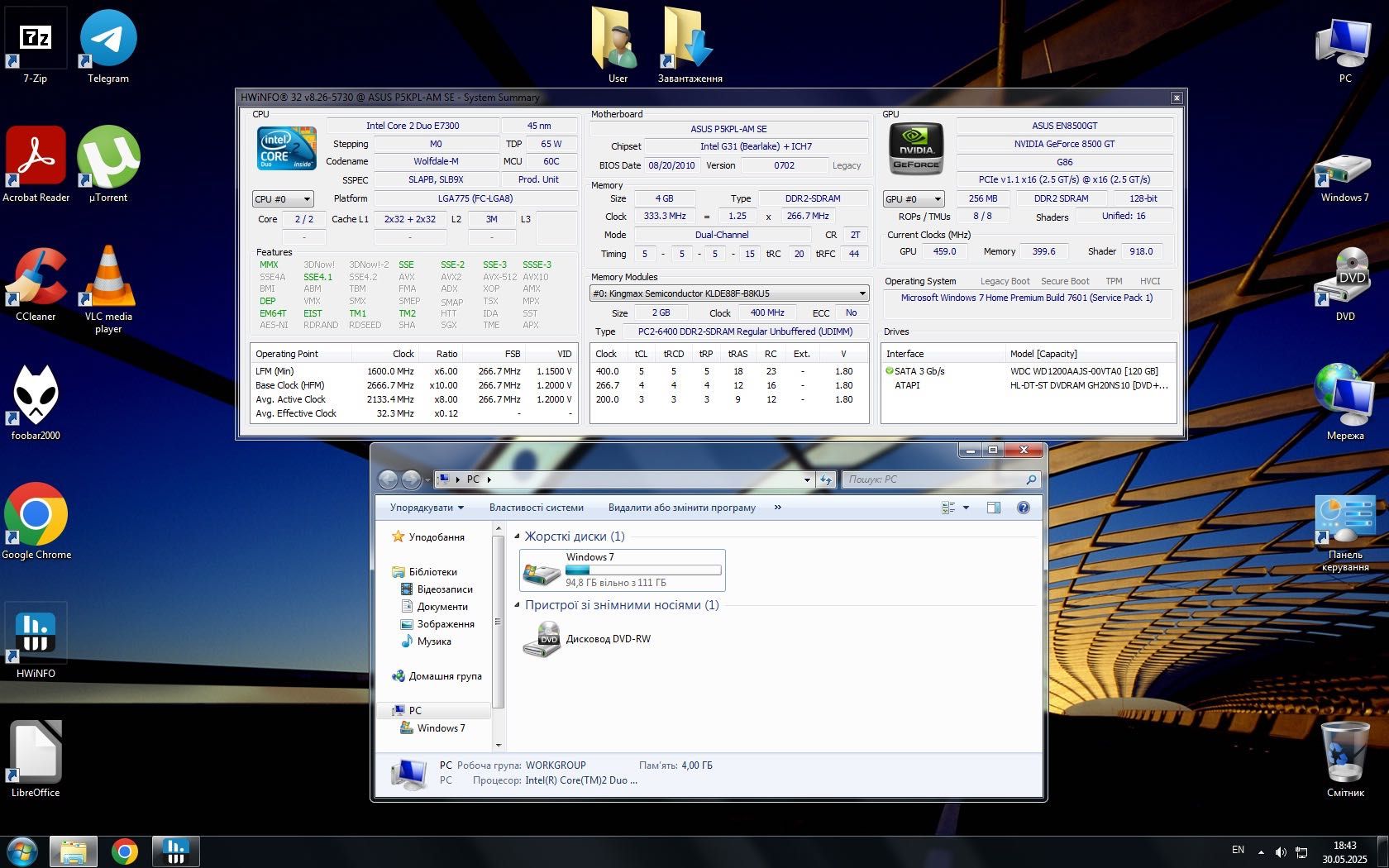Close the HWiNFO System Summary window

1177,98
